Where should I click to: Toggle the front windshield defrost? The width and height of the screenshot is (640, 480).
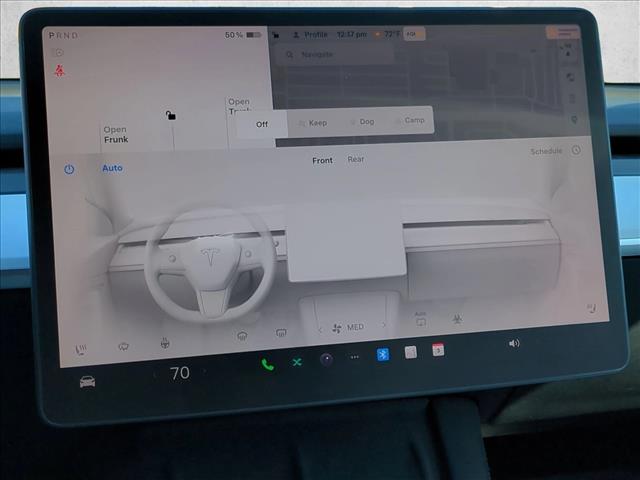(242, 335)
